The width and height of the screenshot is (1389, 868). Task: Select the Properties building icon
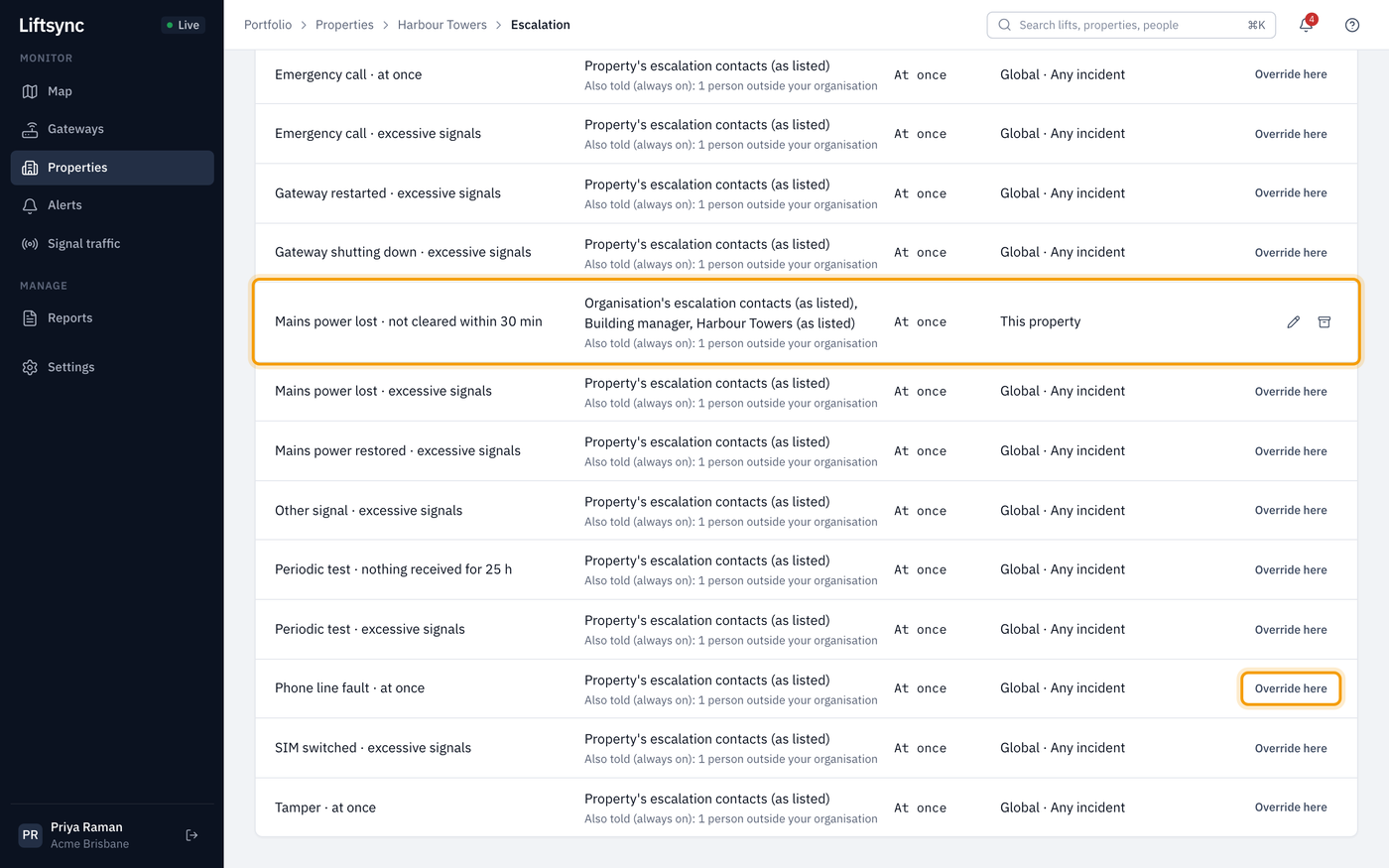pos(30,168)
